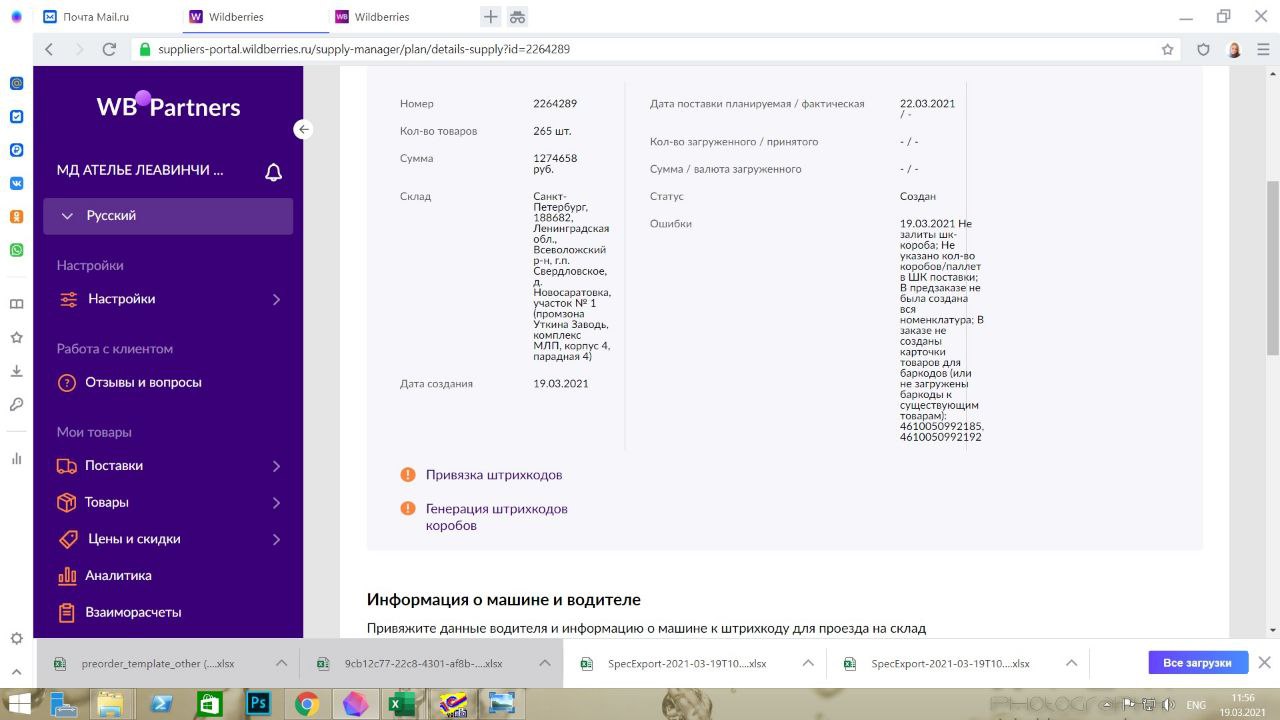
Task: Open statistics bars icon in sidebar
Action: [16, 459]
